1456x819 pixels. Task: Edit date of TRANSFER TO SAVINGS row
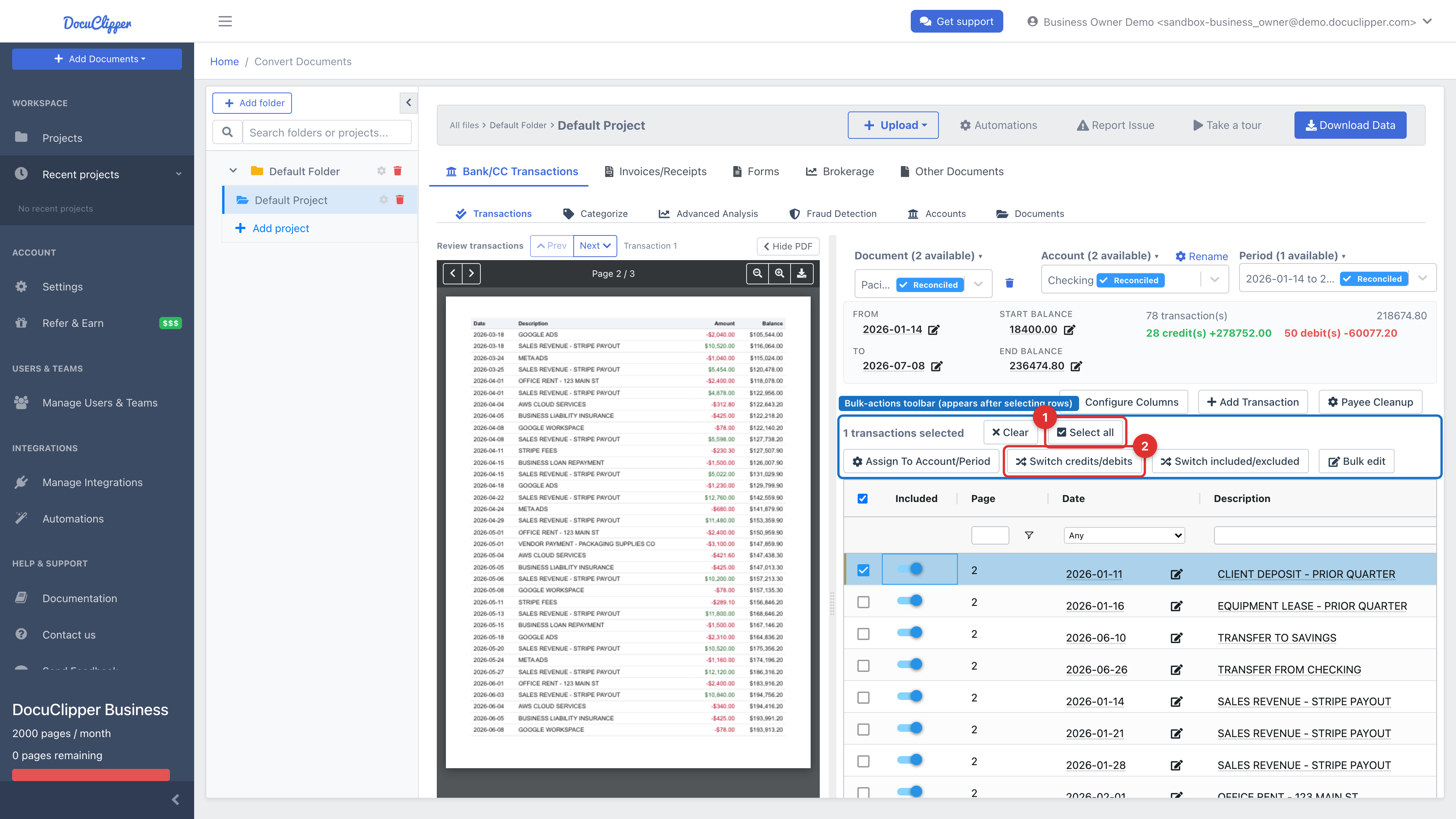(1176, 638)
